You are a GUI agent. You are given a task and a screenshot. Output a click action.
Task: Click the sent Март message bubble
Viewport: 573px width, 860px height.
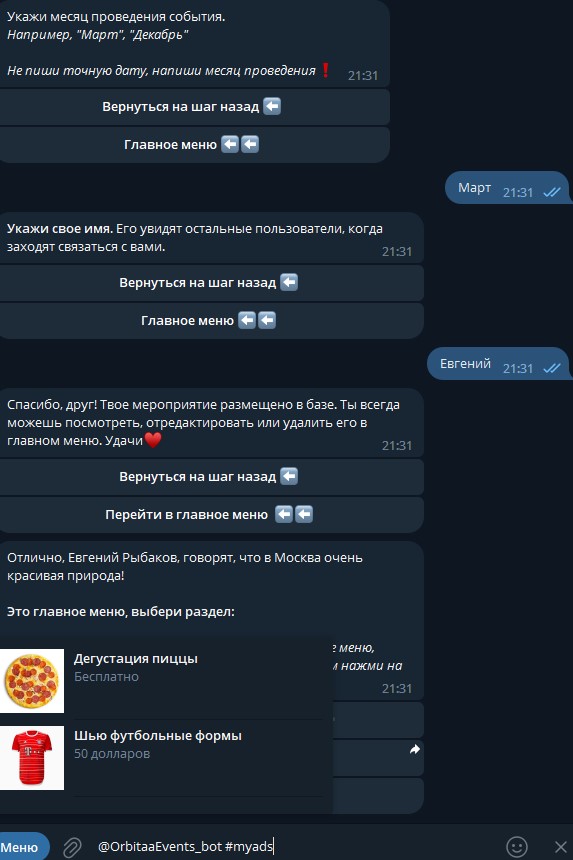pyautogui.click(x=507, y=188)
